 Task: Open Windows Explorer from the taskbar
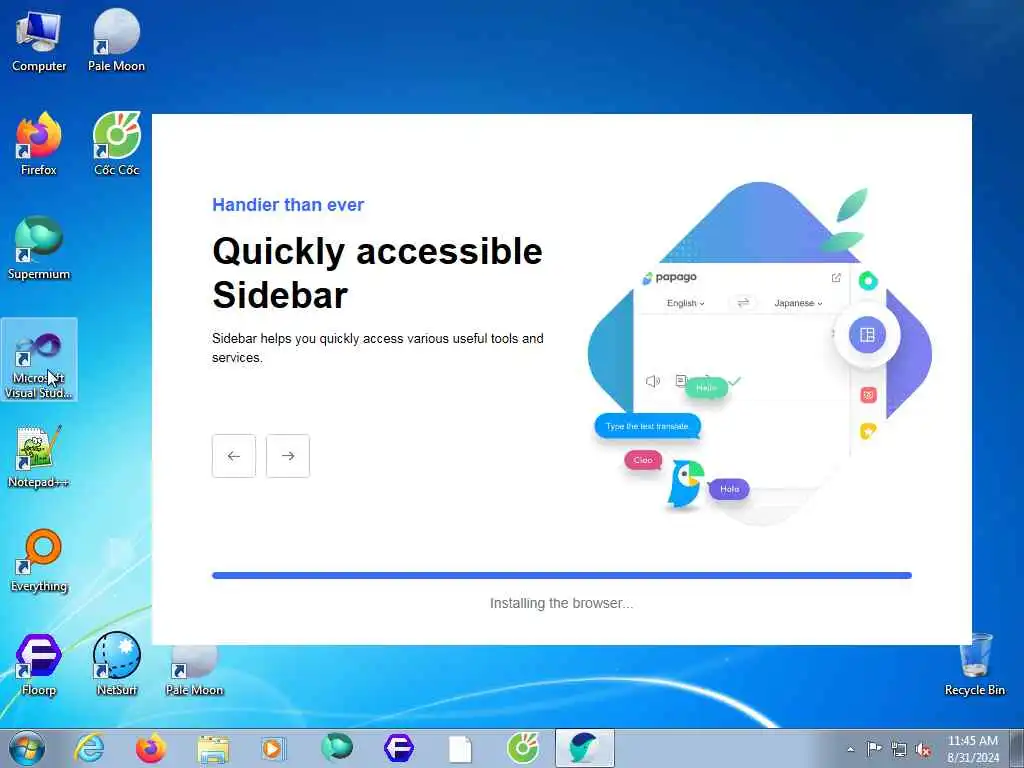tap(213, 748)
